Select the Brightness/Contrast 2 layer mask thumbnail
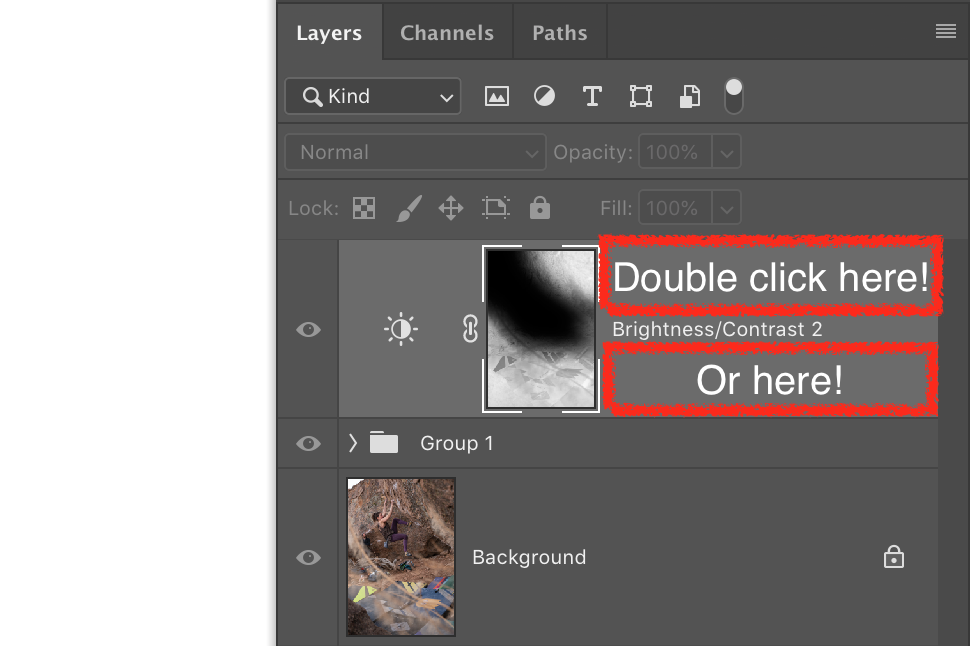The height and width of the screenshot is (646, 970). tap(541, 329)
